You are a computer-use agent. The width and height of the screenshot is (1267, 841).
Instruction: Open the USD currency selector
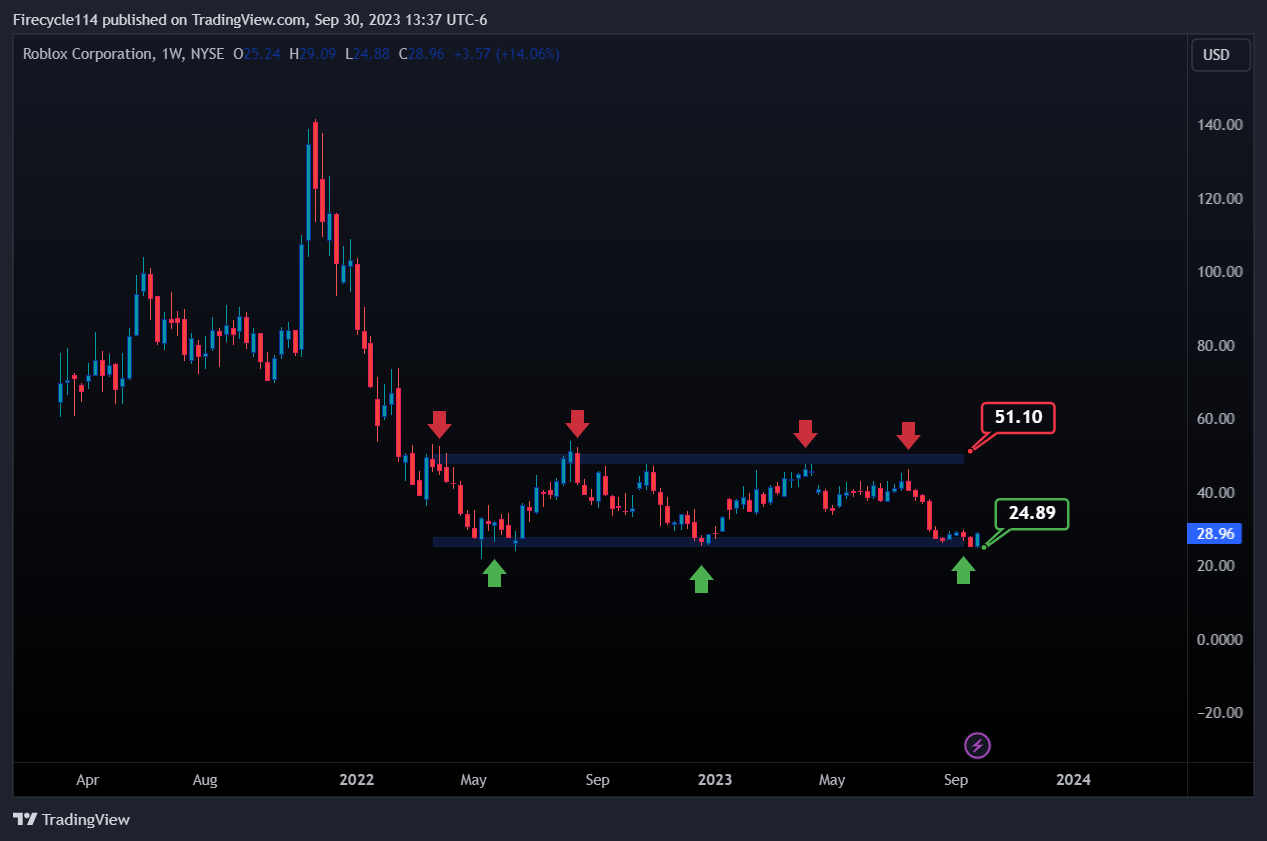coord(1221,55)
